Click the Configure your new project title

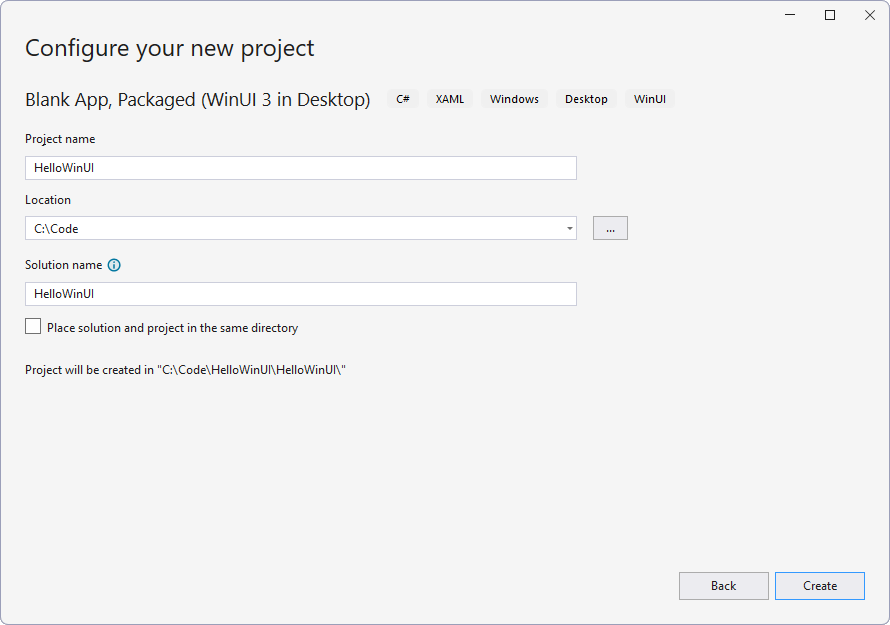tap(170, 47)
